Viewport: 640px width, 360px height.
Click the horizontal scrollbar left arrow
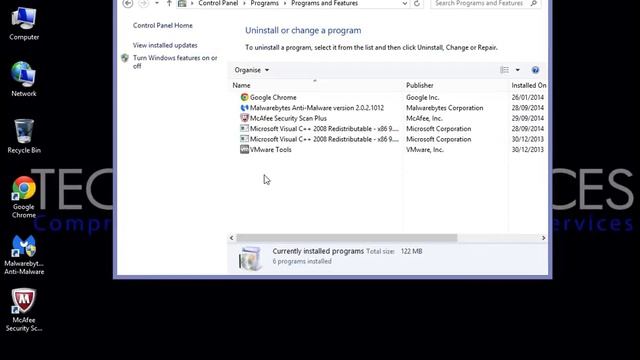click(232, 238)
